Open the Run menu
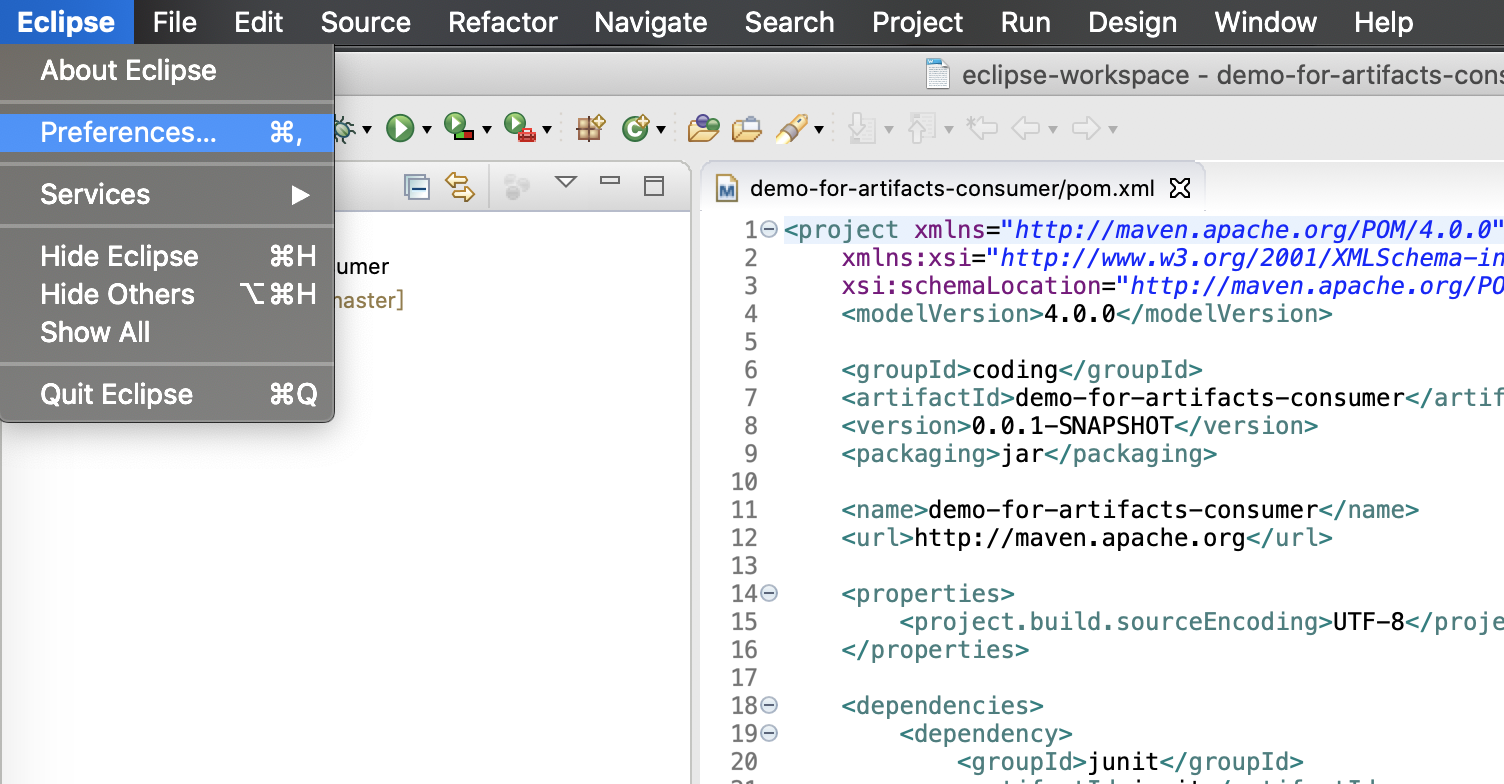Screen dimensions: 1504x784 [x=1026, y=22]
